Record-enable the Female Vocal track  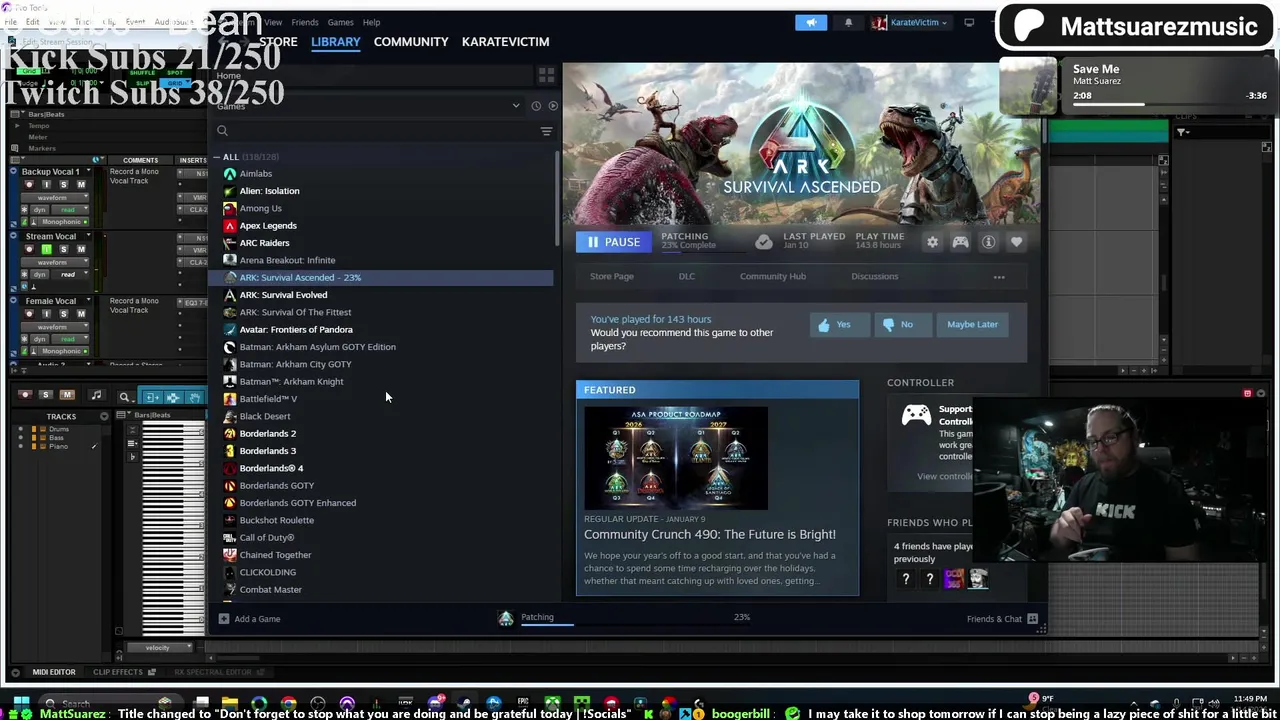coord(28,314)
